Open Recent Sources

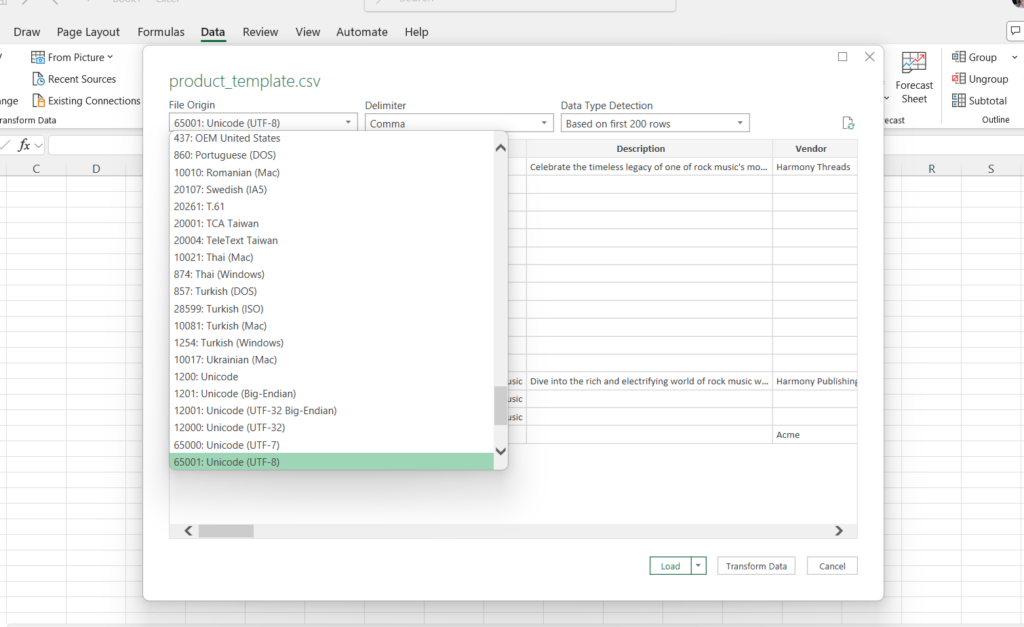coord(74,79)
